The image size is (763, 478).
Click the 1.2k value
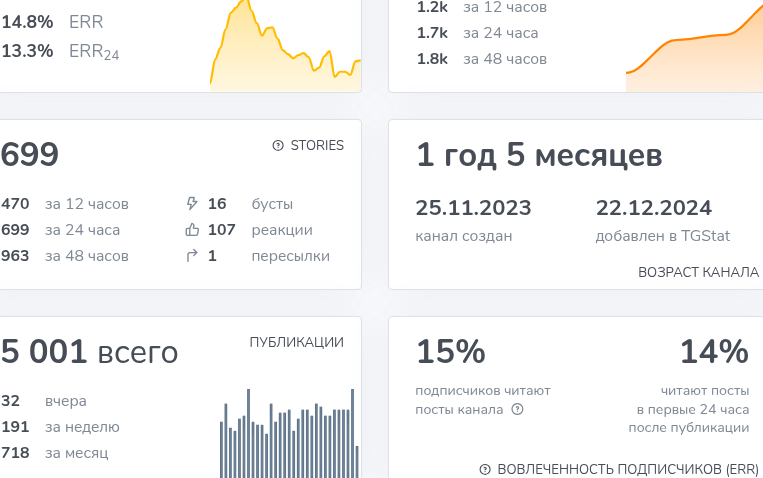[x=432, y=7]
